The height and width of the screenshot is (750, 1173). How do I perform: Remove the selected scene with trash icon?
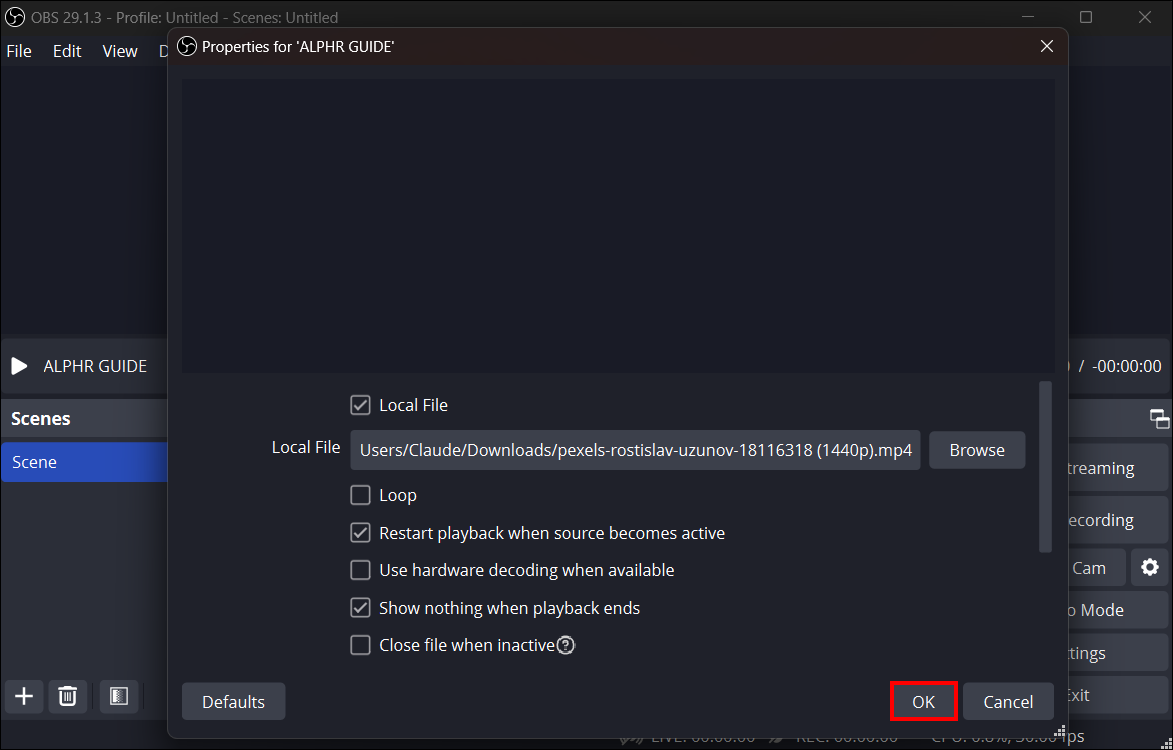coord(67,696)
